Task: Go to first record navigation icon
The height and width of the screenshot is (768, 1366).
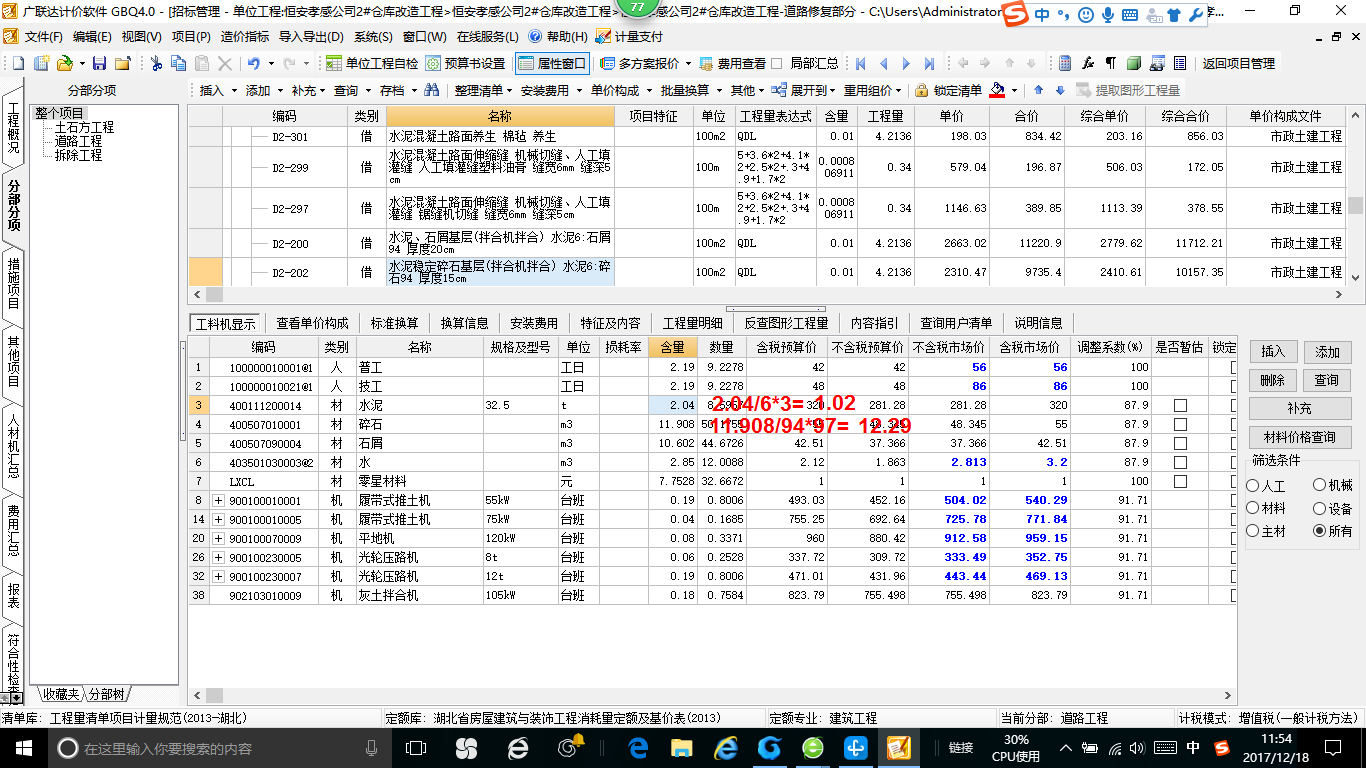Action: click(861, 63)
